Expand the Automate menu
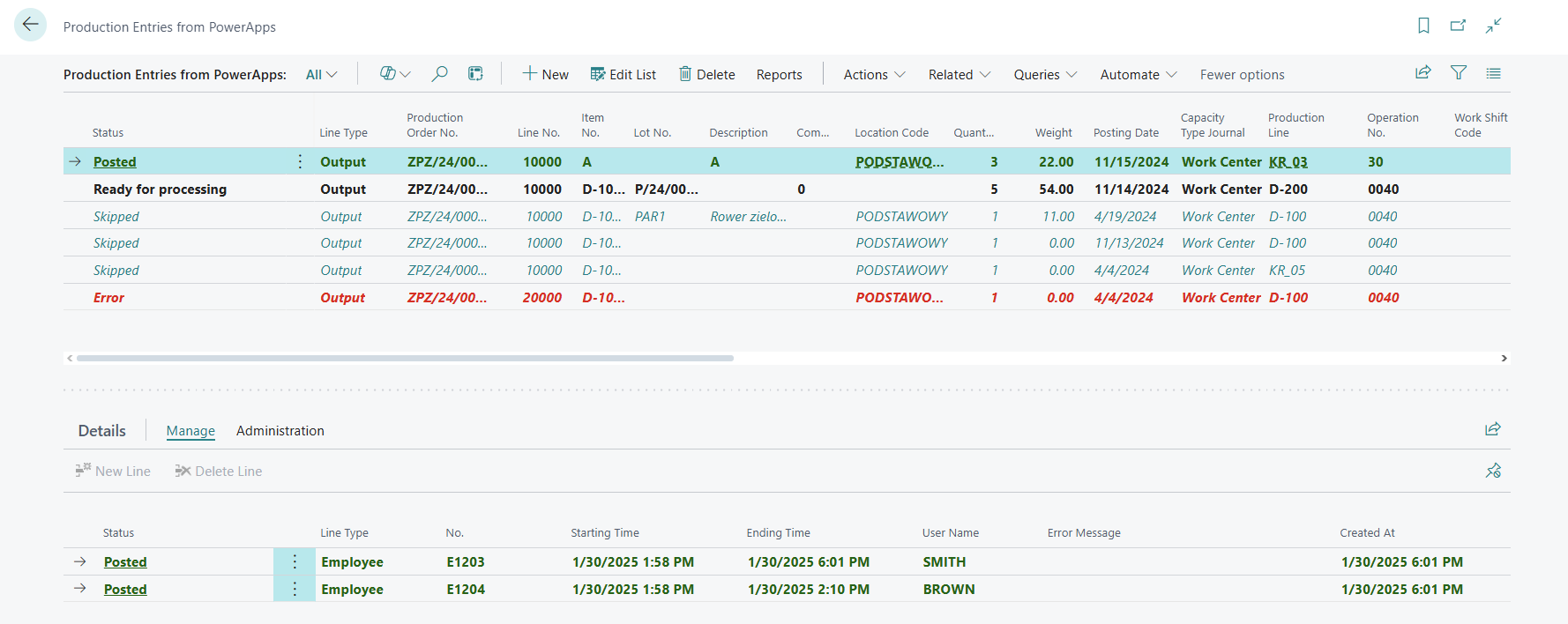Viewport: 1568px width, 624px height. coord(1138,75)
